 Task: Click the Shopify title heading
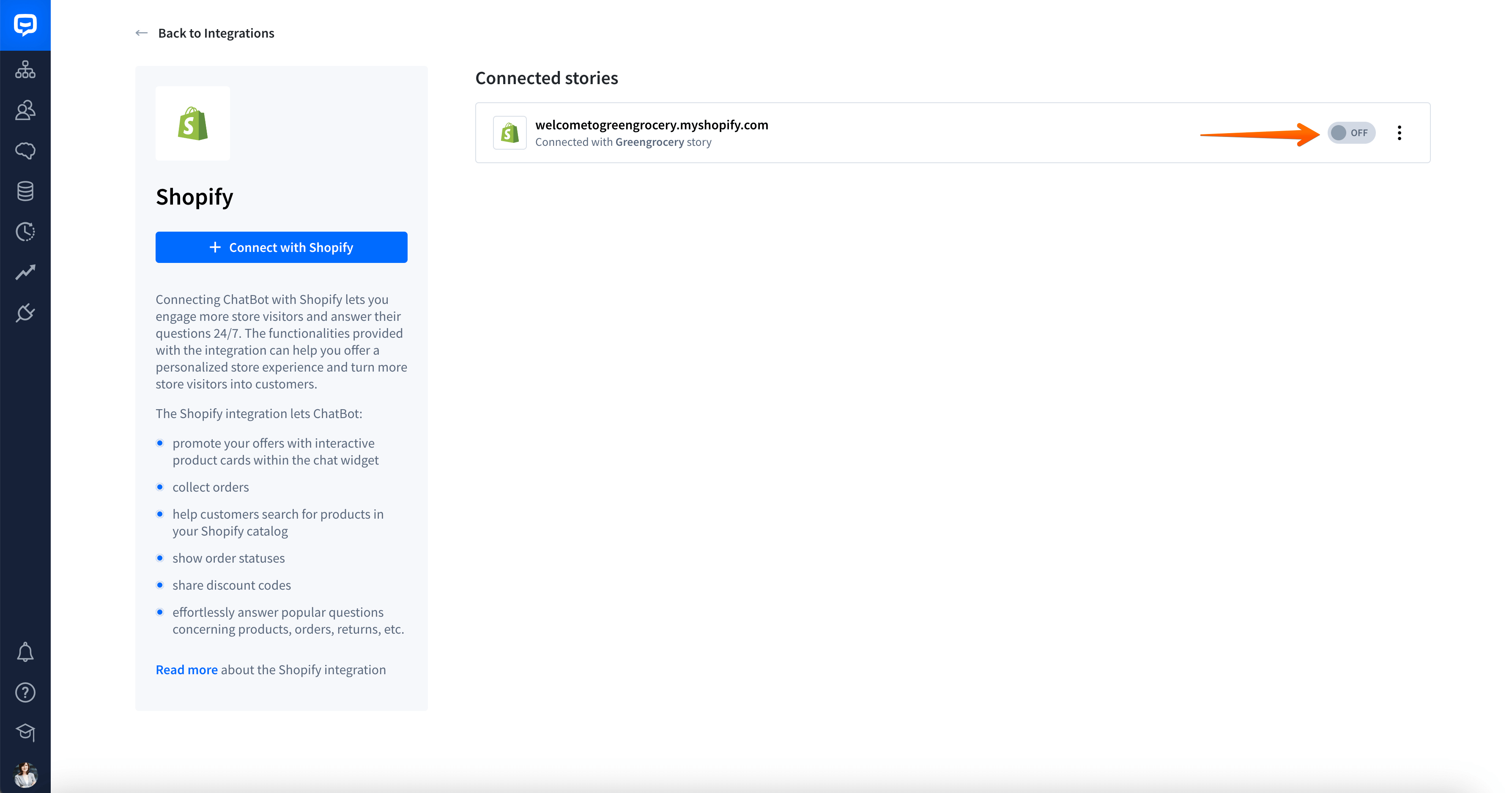tap(194, 197)
